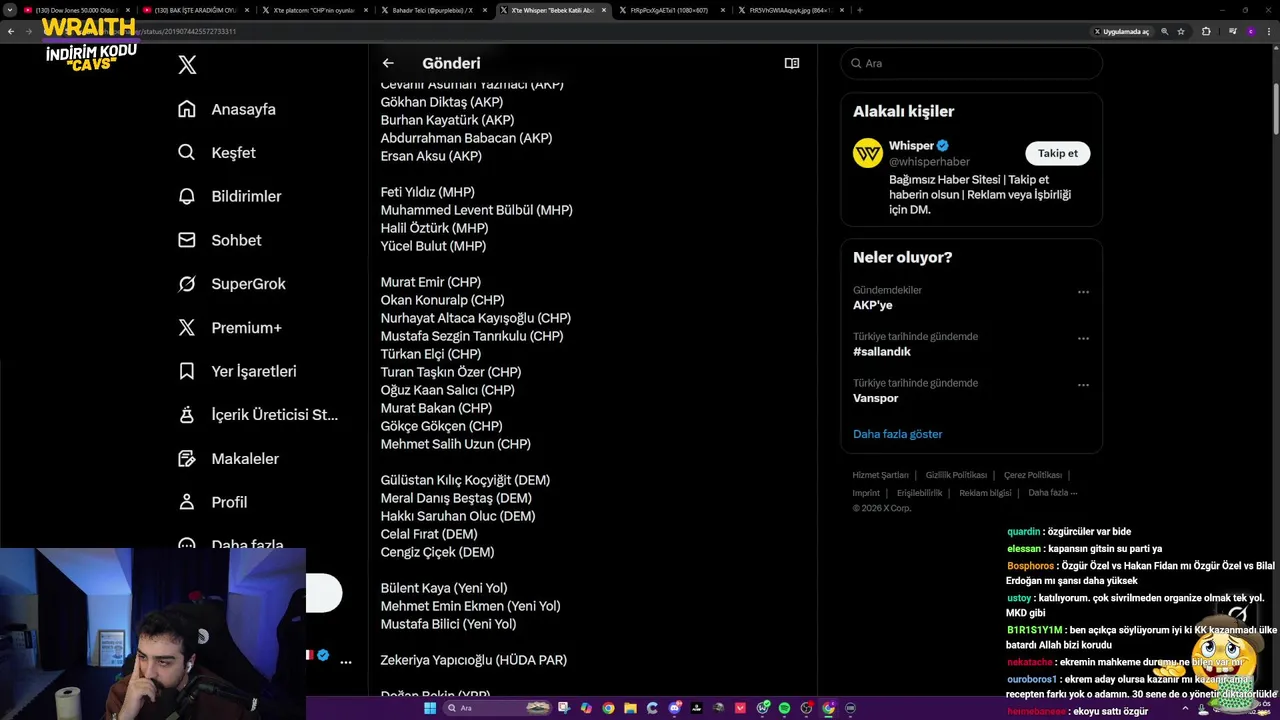Go back with Gönderi arrow
This screenshot has height=720, width=1280.
pyautogui.click(x=388, y=63)
